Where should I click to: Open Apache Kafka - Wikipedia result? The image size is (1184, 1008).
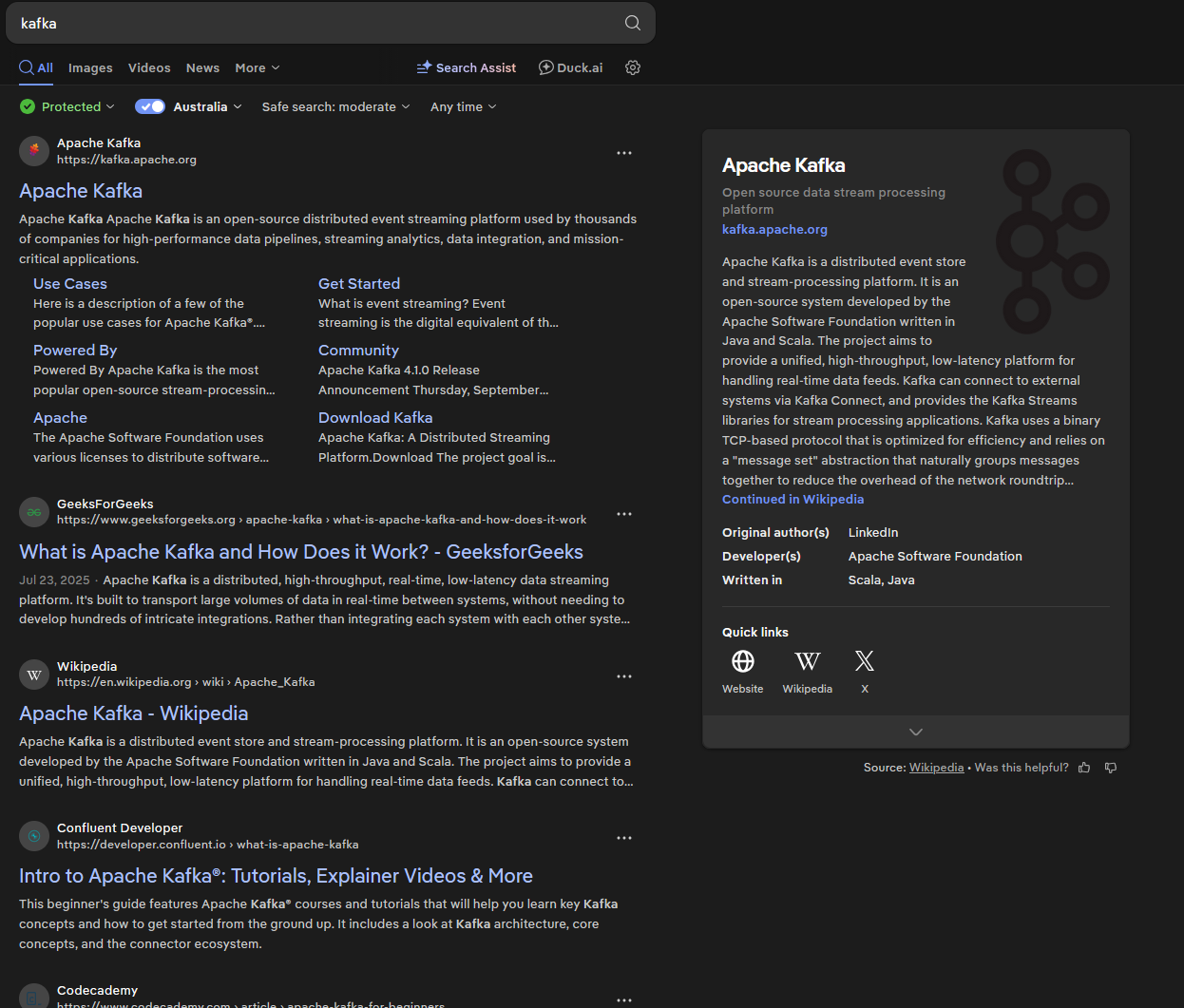tap(134, 713)
